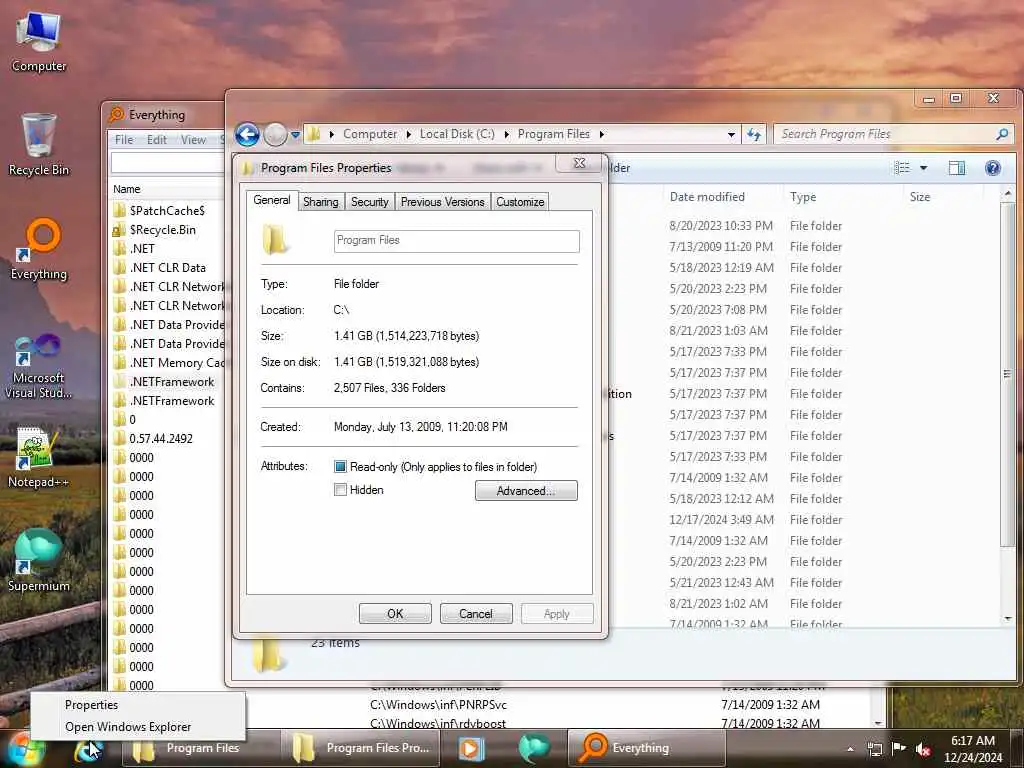Open the Edit menu in Everything
Image resolution: width=1024 pixels, height=768 pixels.
157,140
